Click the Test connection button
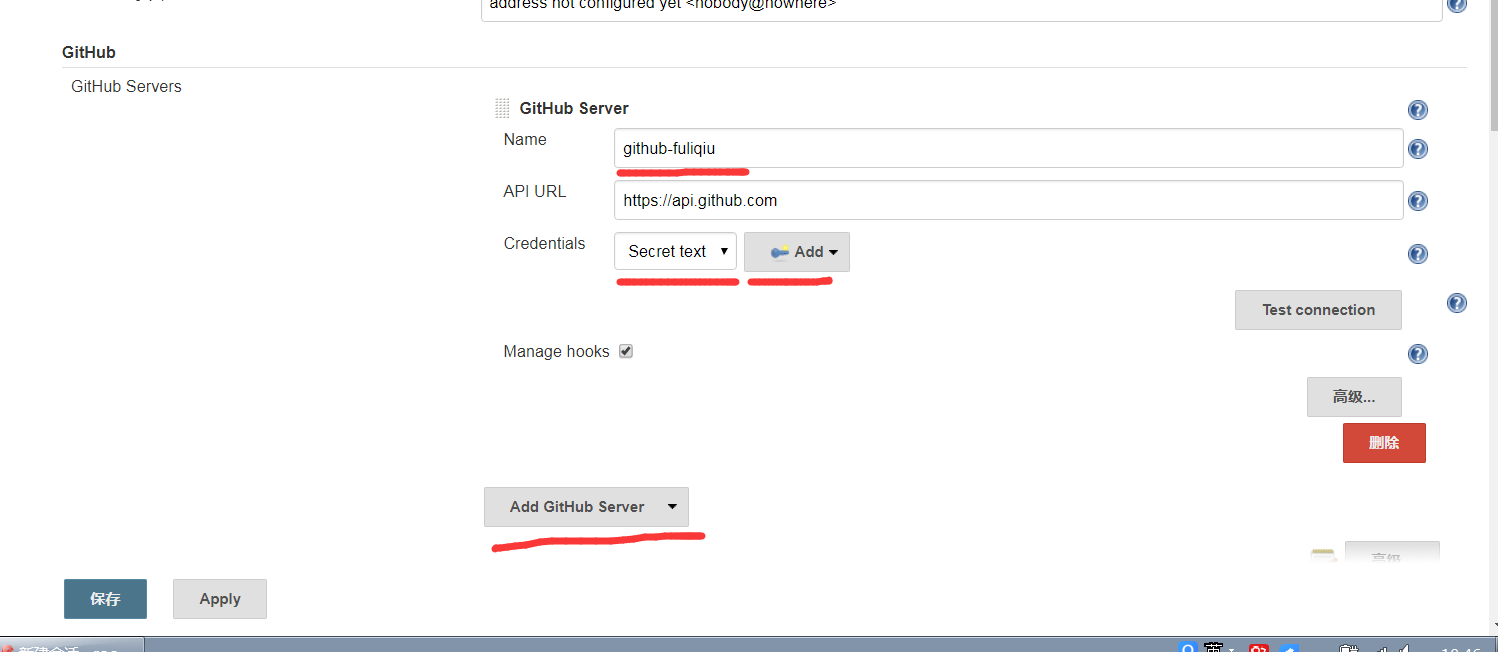Screen dimensions: 1498x652 click(1318, 310)
